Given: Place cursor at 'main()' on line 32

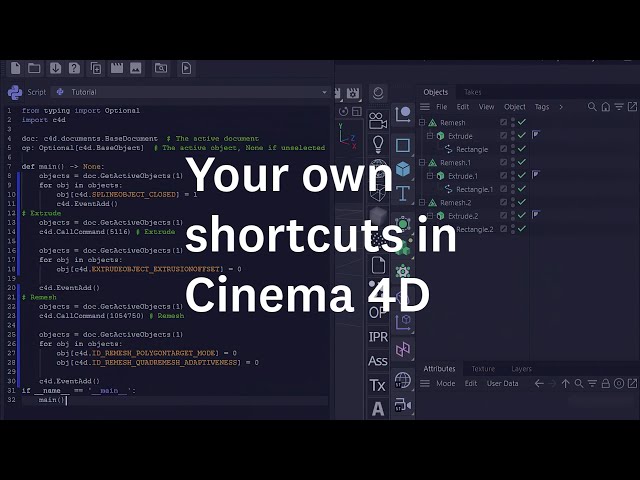Looking at the screenshot, I should pos(52,400).
